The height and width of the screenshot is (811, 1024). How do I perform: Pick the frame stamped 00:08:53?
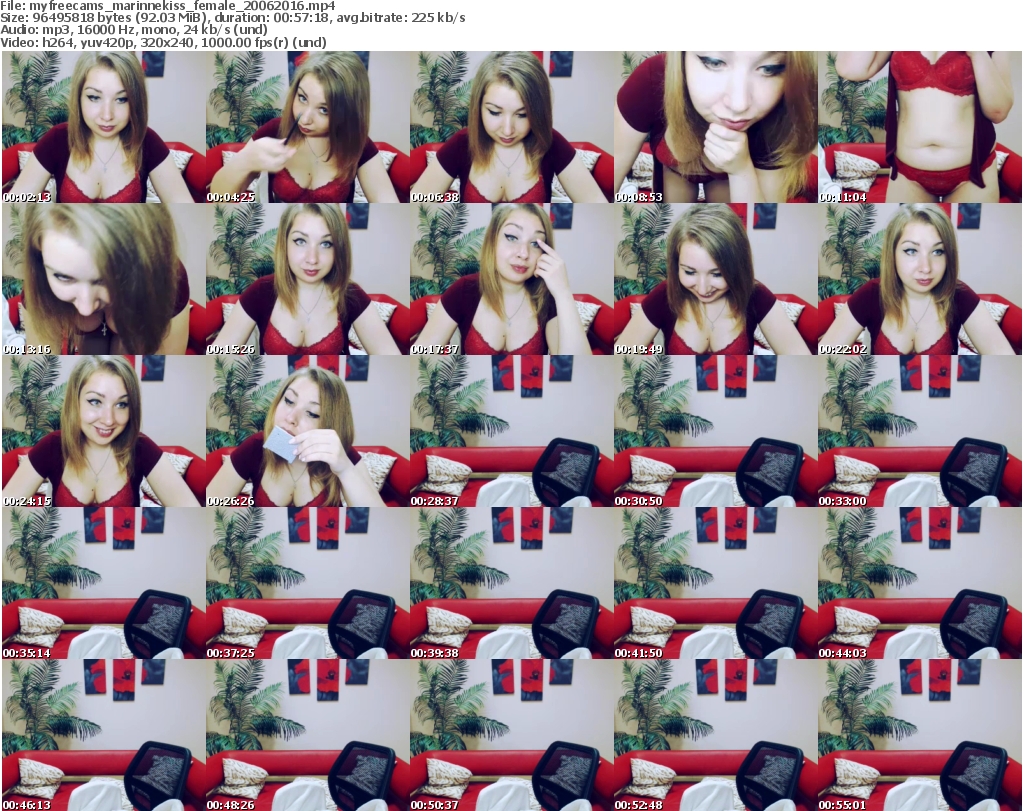point(715,127)
